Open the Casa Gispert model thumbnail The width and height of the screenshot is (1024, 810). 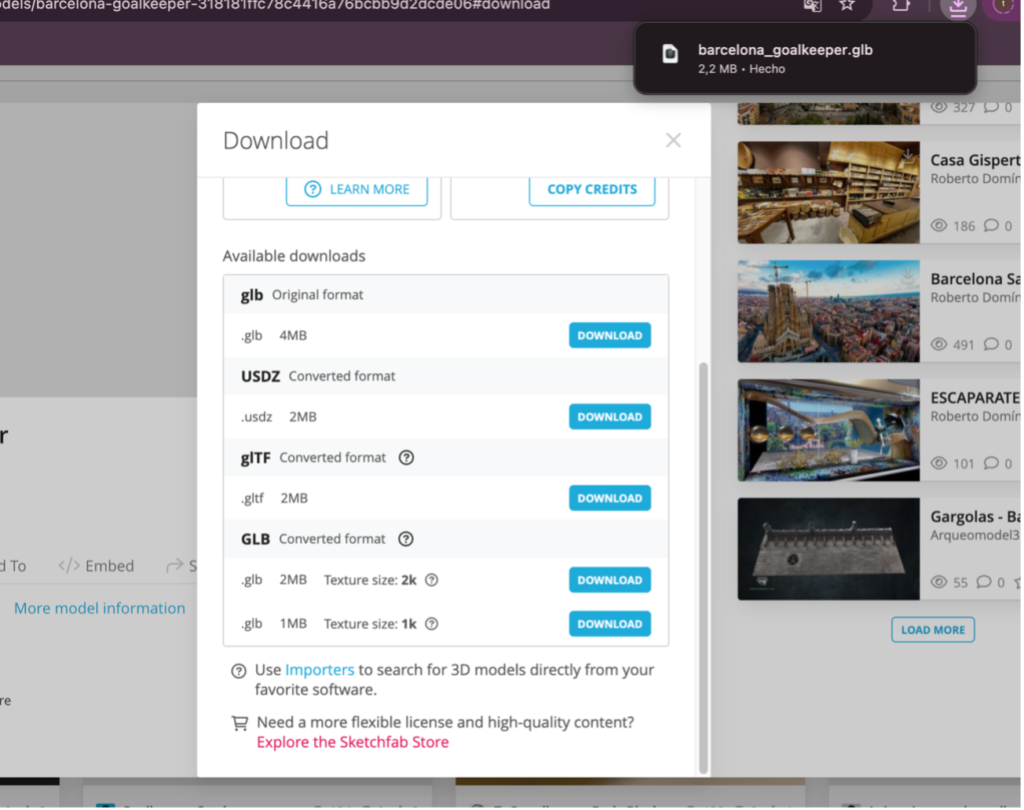(828, 192)
